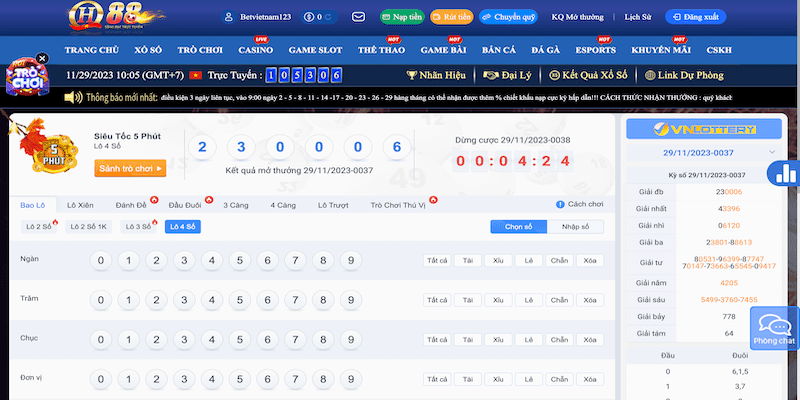Screen dimensions: 800x400
Task: Pick number 5 in the Ngàn row
Action: click(x=239, y=261)
